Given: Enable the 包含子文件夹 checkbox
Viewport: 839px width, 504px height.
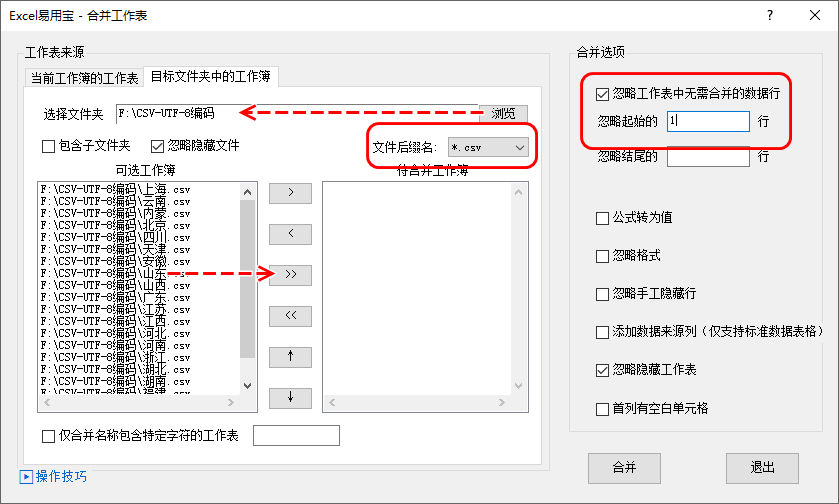Looking at the screenshot, I should tap(49, 146).
